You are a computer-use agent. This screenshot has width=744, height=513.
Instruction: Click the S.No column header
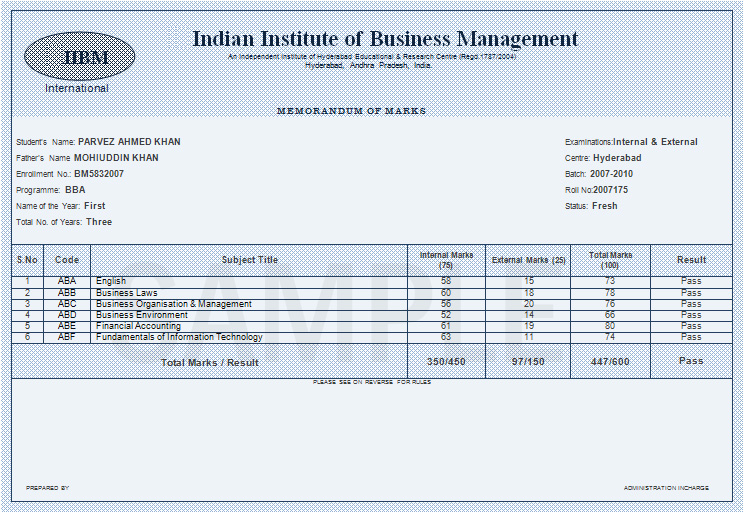27,260
